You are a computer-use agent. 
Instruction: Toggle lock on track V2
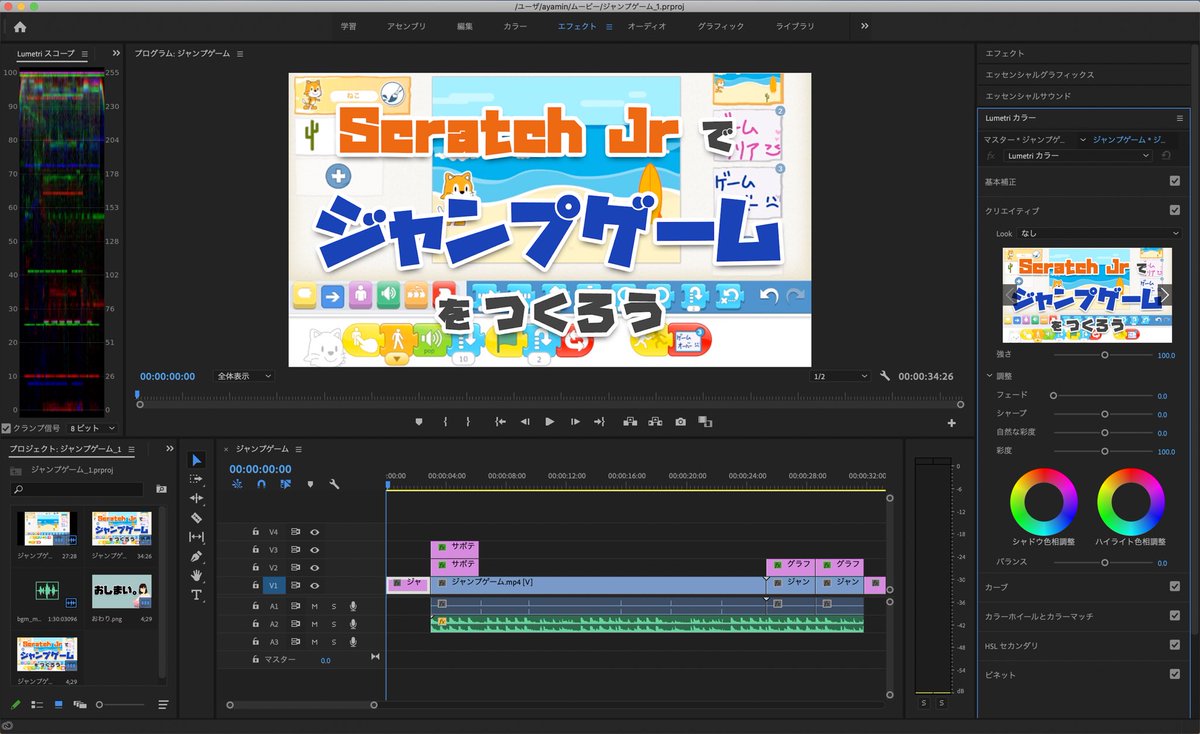point(255,568)
